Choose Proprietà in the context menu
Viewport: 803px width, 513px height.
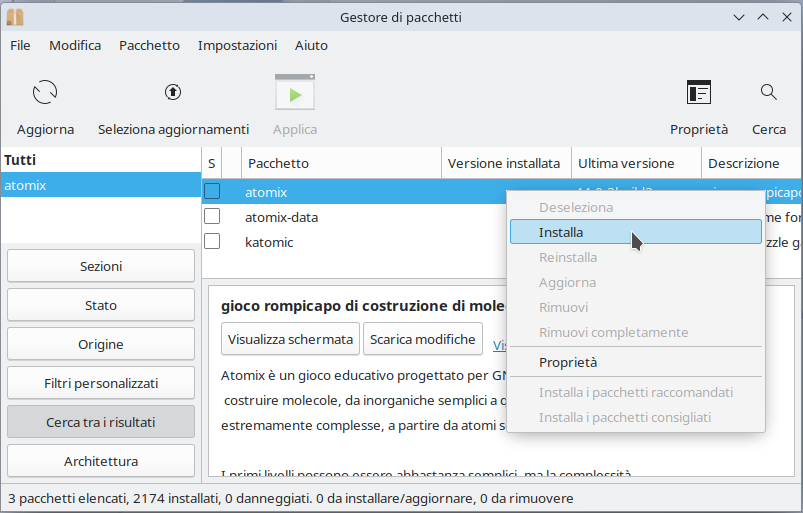pos(567,362)
